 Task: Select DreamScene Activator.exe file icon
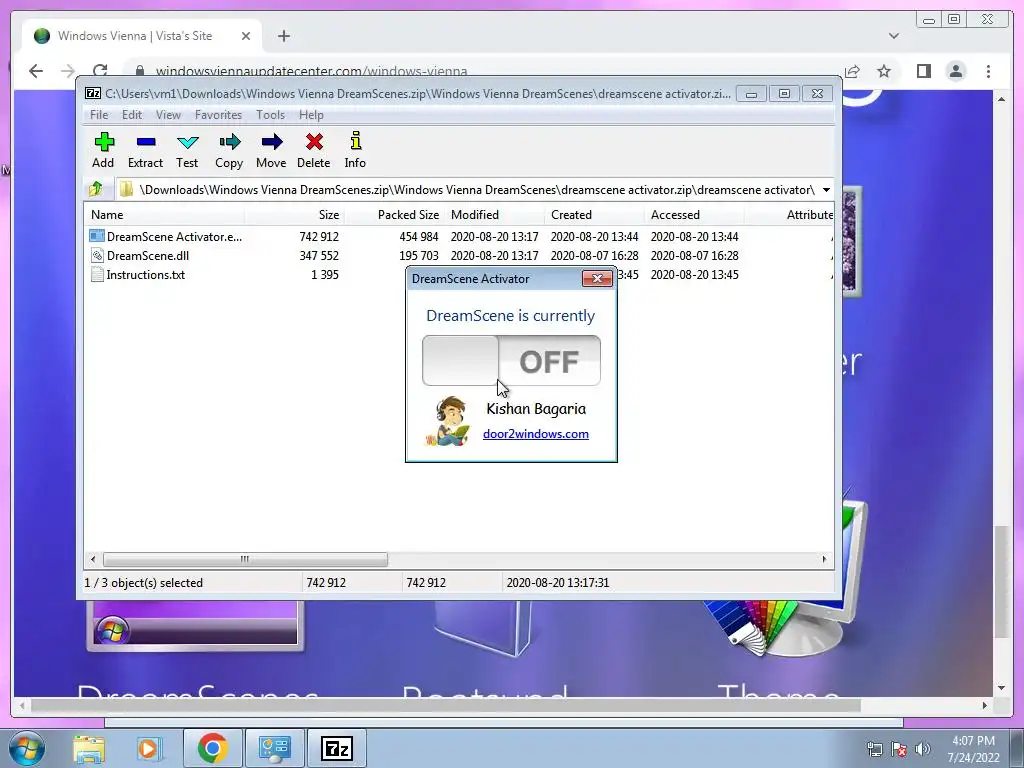(x=97, y=236)
